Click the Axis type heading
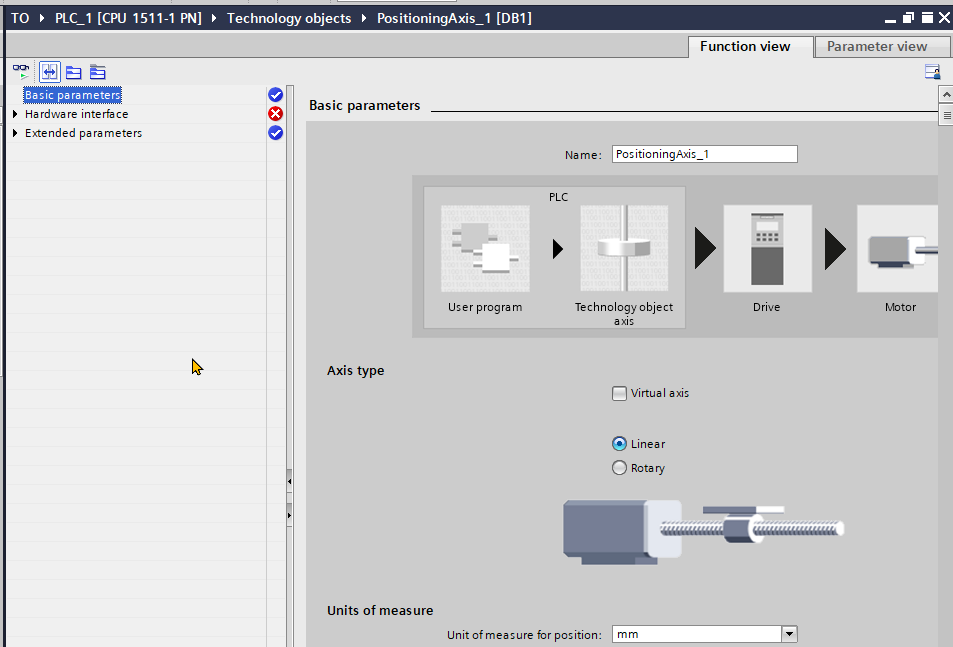This screenshot has width=953, height=647. pos(356,371)
